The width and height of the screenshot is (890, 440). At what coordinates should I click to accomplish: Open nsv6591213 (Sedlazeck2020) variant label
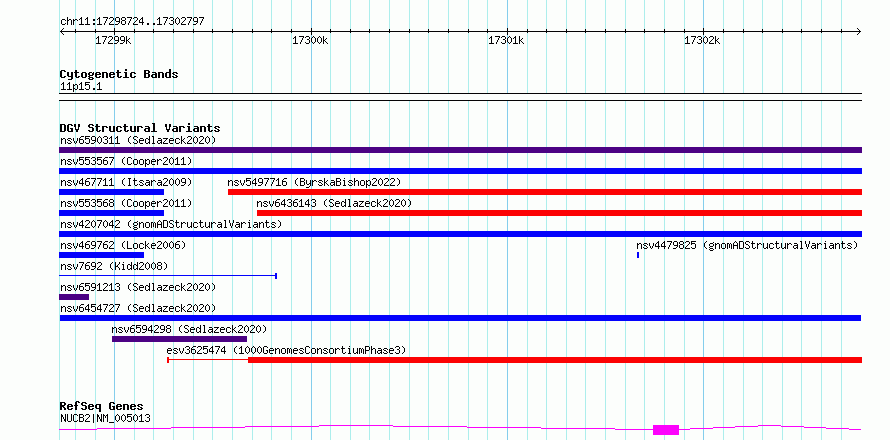pos(138,287)
